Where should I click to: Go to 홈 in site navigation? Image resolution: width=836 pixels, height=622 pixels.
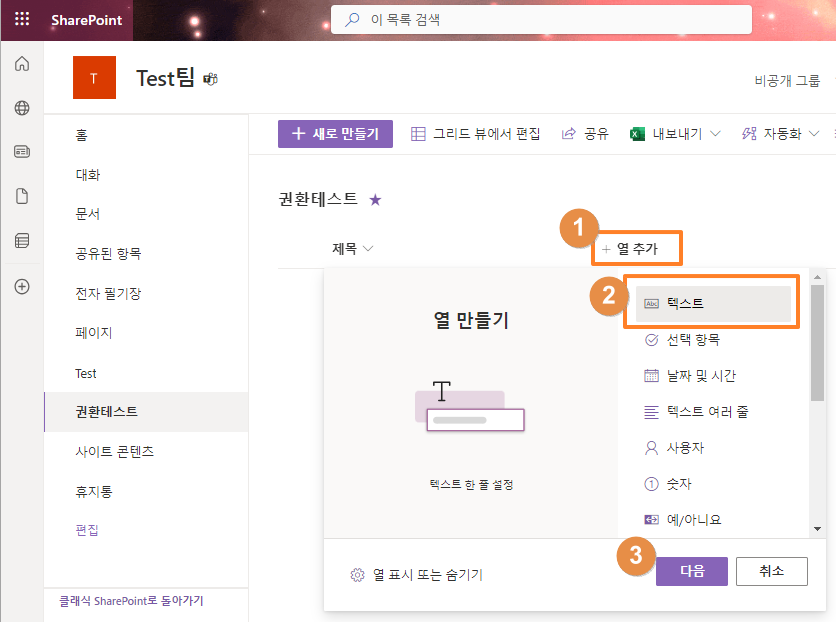(x=82, y=135)
